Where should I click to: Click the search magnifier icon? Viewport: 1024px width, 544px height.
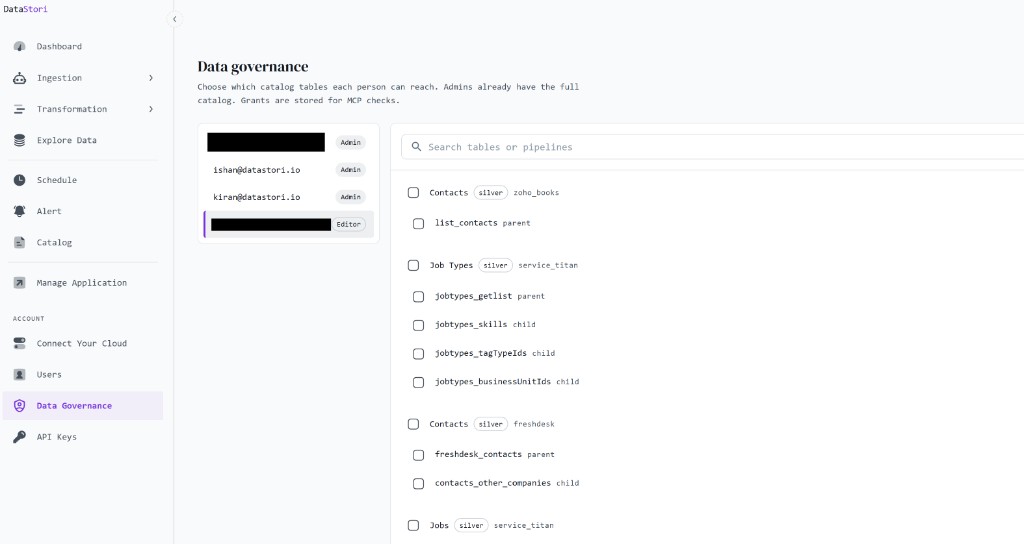(416, 147)
